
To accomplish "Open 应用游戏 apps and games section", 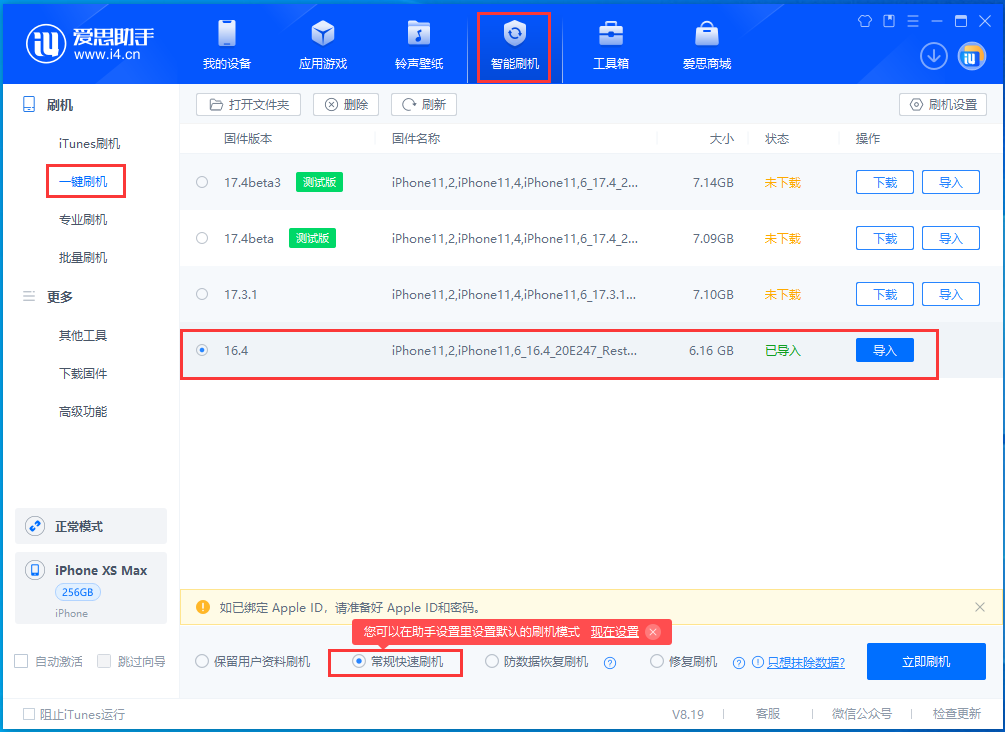I will [x=322, y=45].
